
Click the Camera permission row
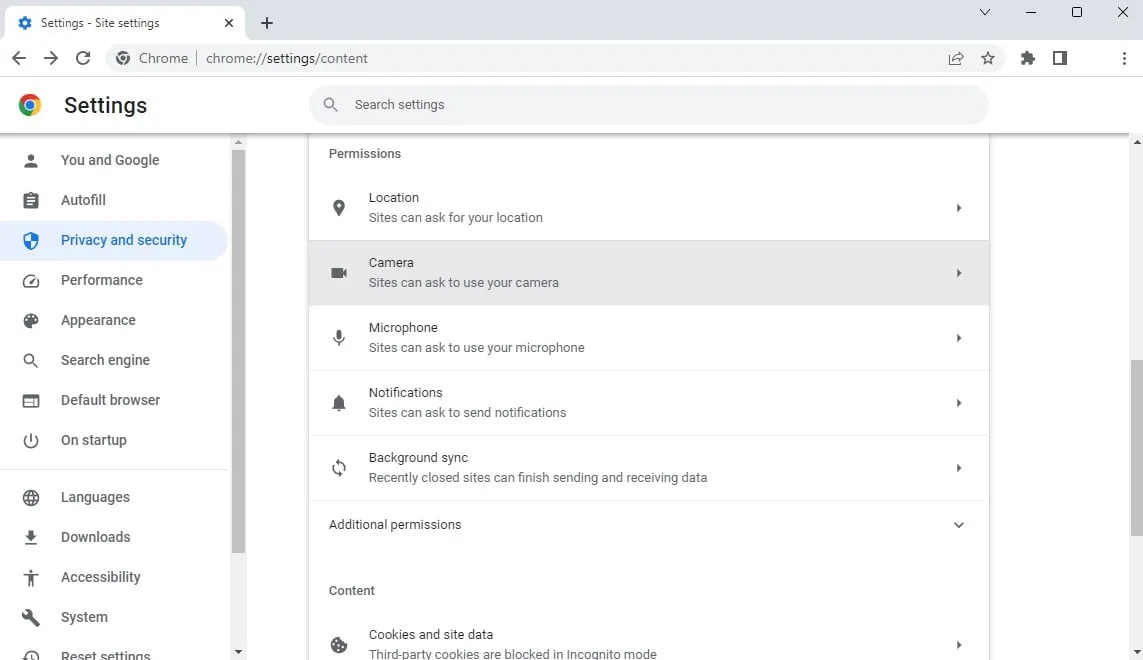(x=648, y=273)
